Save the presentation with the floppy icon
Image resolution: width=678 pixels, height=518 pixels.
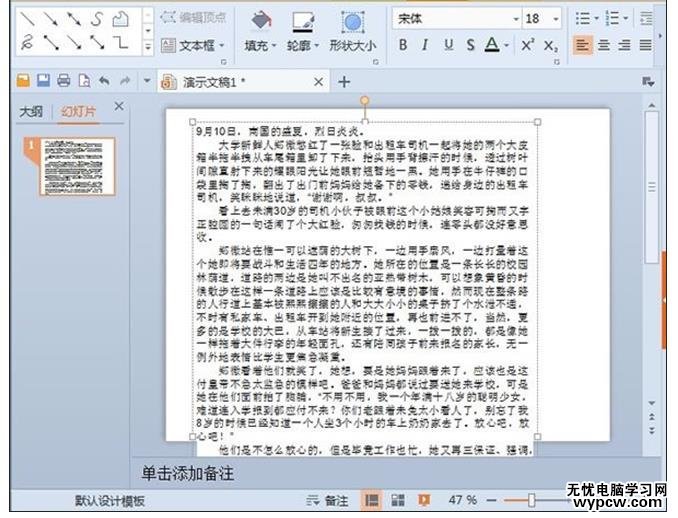pyautogui.click(x=43, y=81)
